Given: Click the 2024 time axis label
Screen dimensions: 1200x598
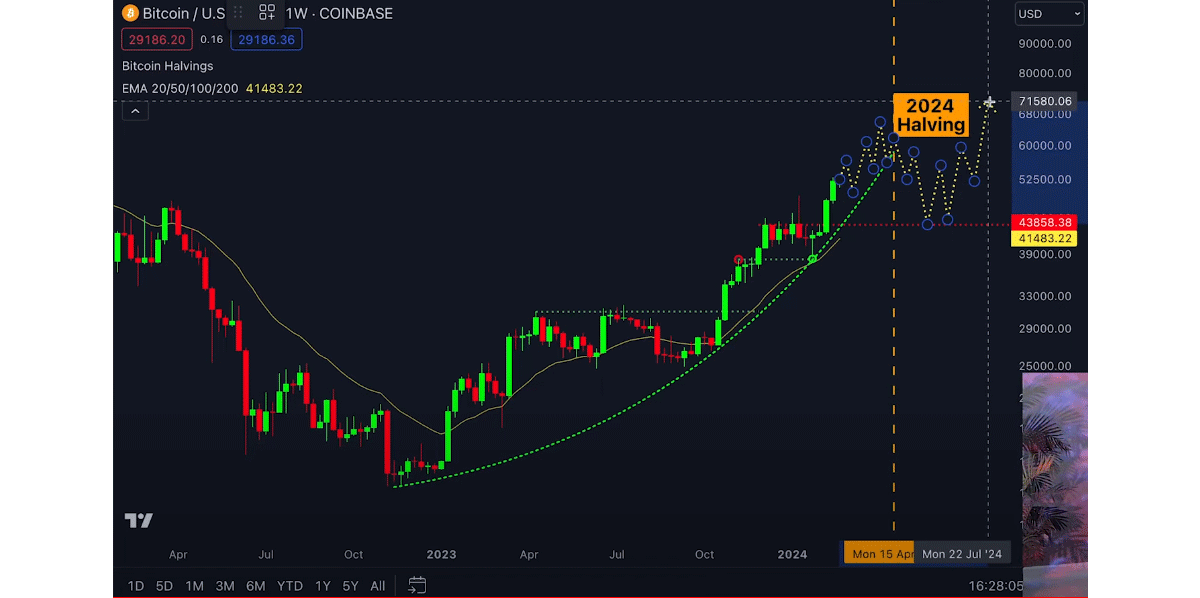Looking at the screenshot, I should pyautogui.click(x=792, y=554).
